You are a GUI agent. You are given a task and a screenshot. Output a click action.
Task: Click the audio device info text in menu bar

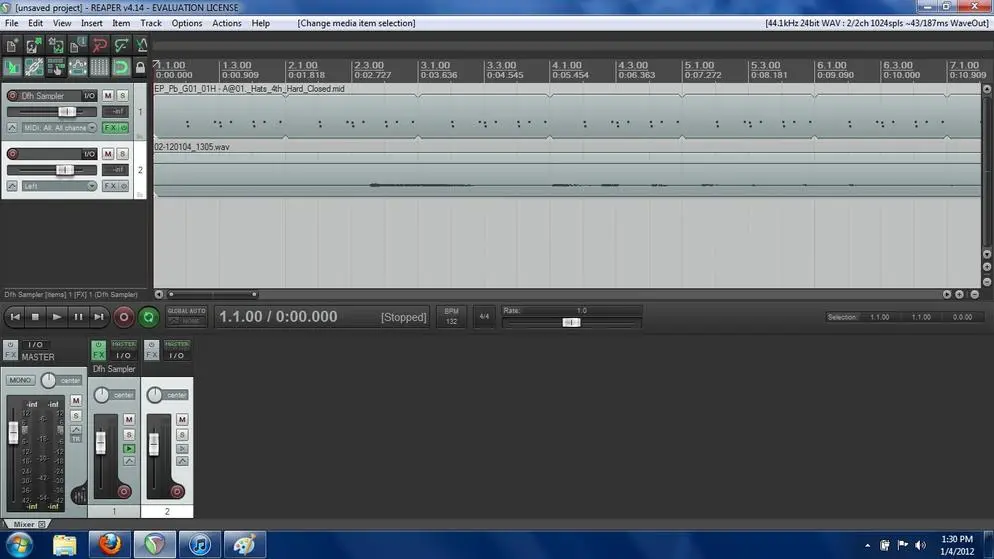click(877, 23)
